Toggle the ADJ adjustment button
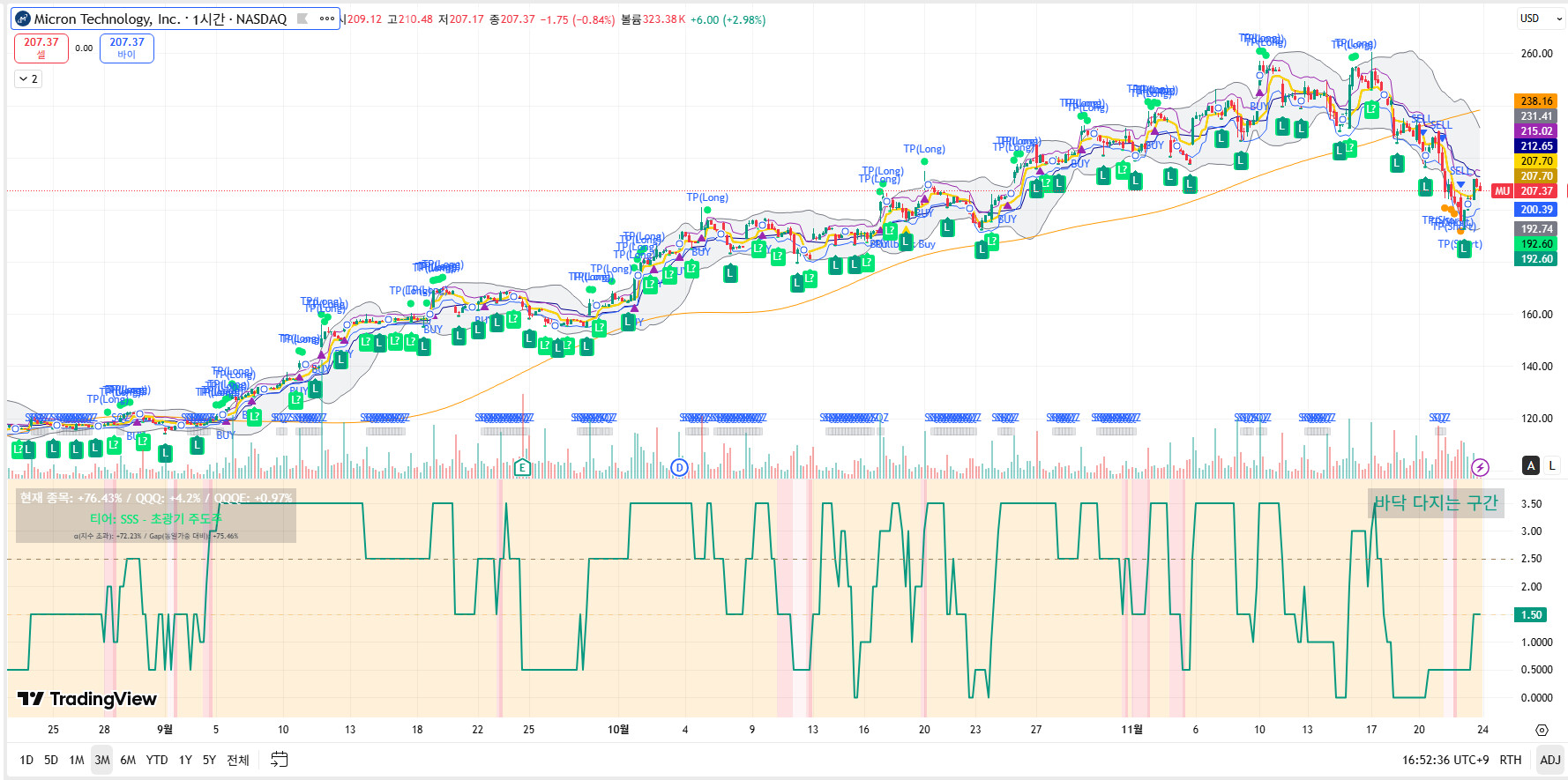Image resolution: width=1568 pixels, height=780 pixels. (x=1549, y=760)
